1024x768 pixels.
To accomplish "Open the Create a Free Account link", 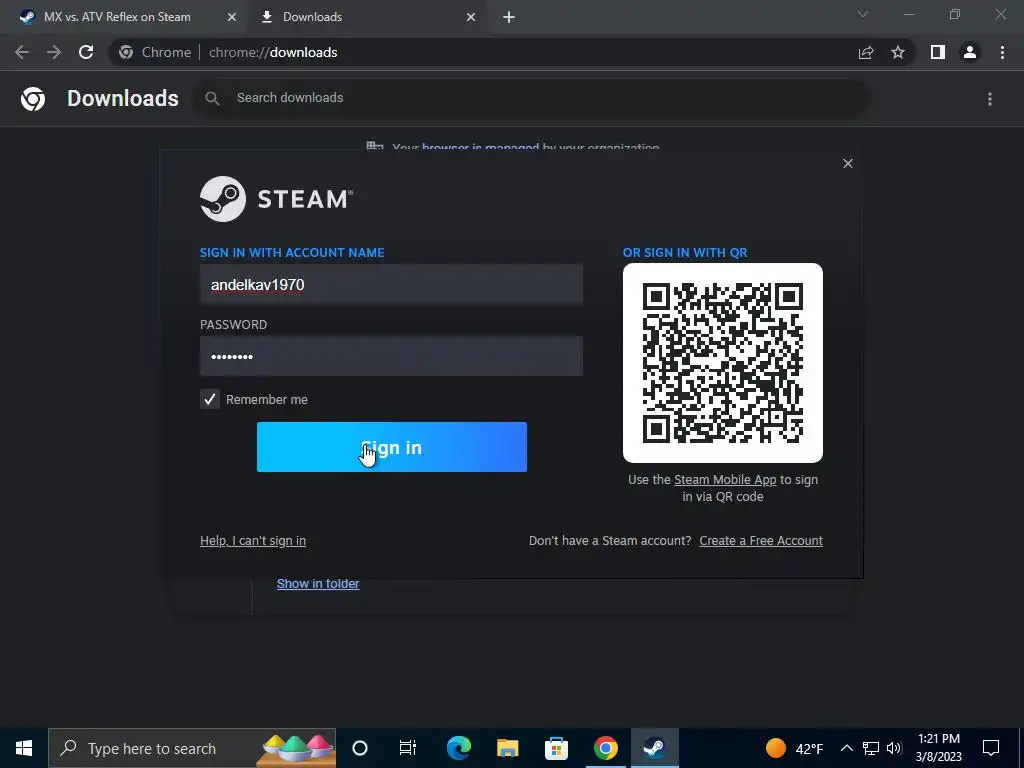I will coord(761,541).
